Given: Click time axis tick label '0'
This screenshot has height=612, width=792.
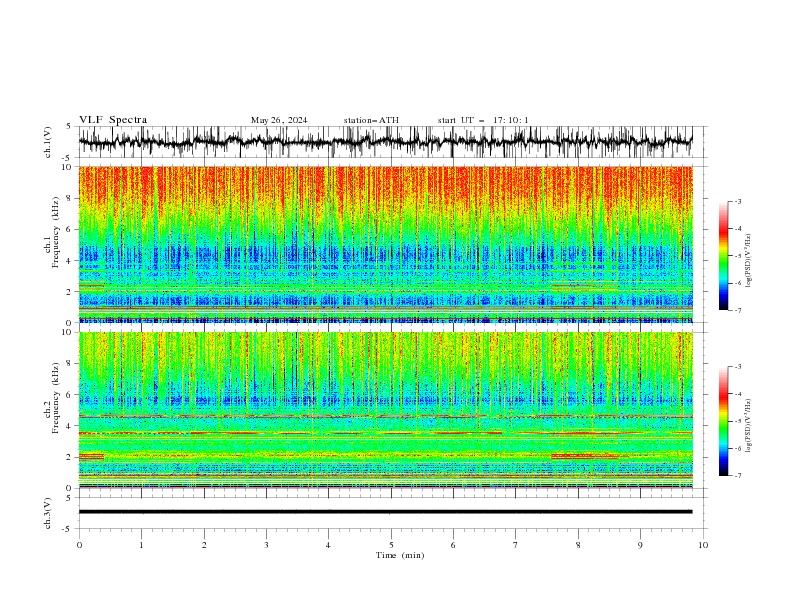Looking at the screenshot, I should coord(79,545).
